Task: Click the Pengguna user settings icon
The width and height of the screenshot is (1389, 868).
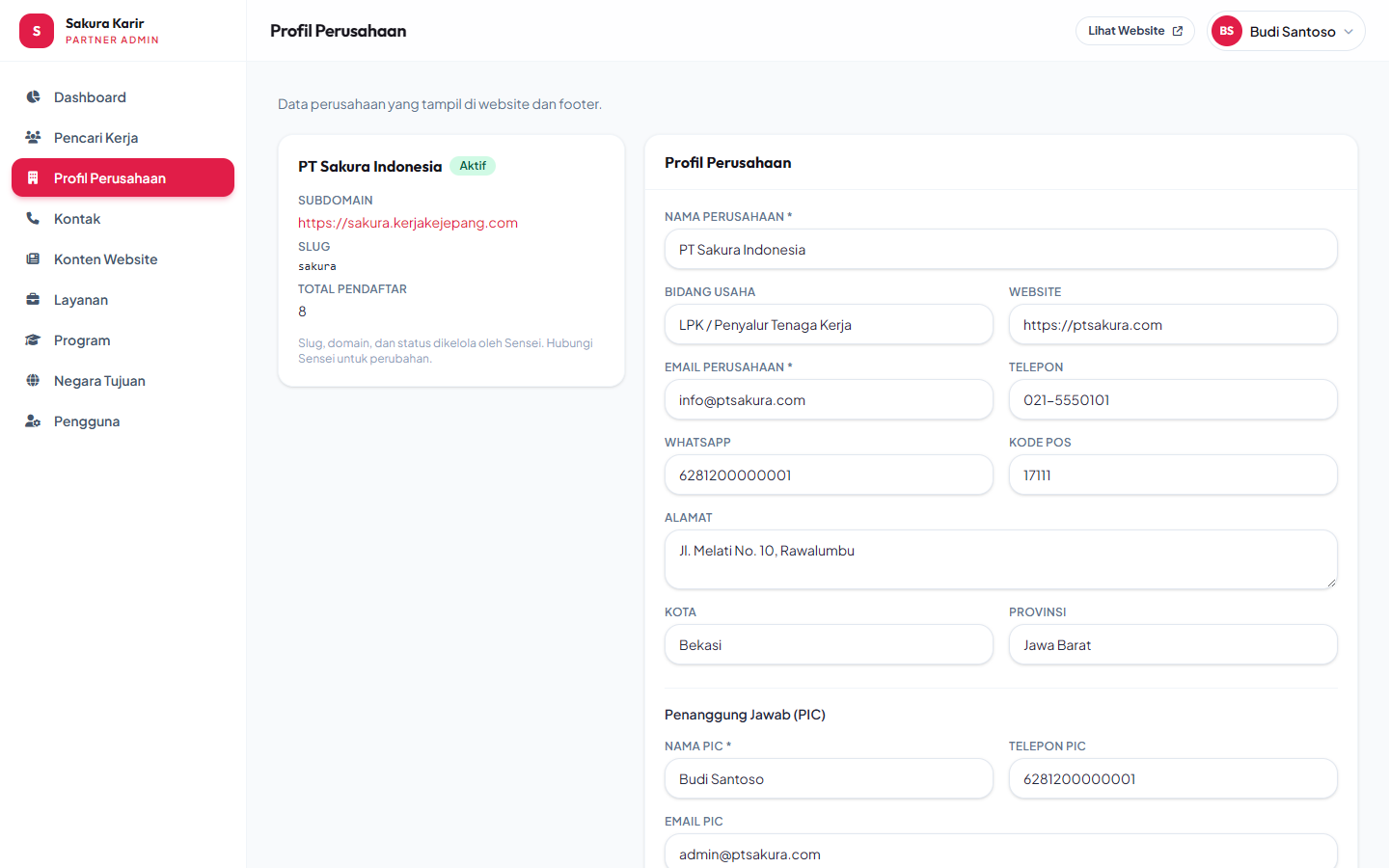Action: [x=33, y=421]
